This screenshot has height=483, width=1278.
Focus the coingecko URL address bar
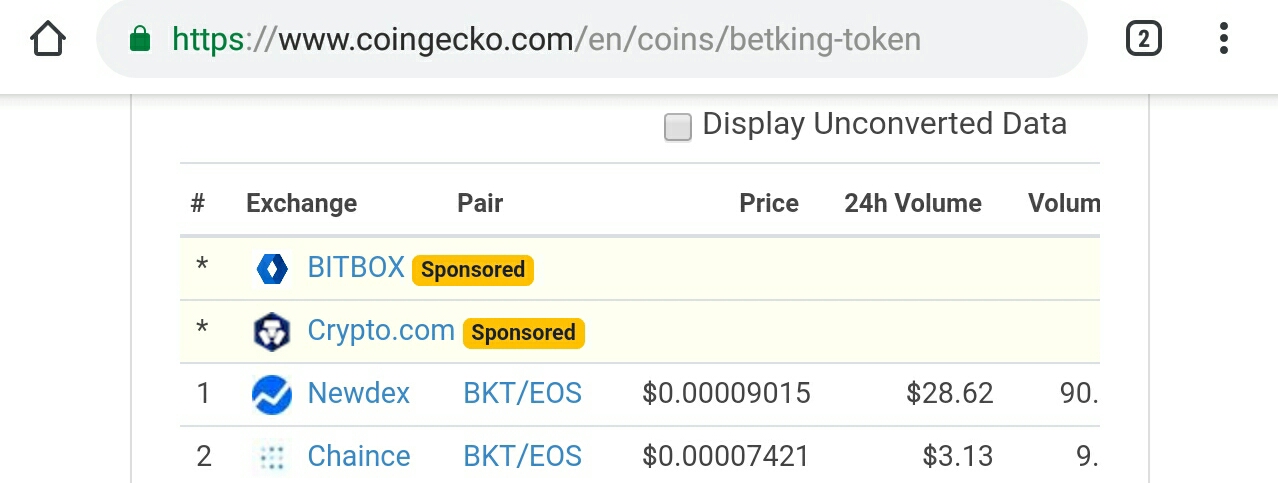point(591,39)
